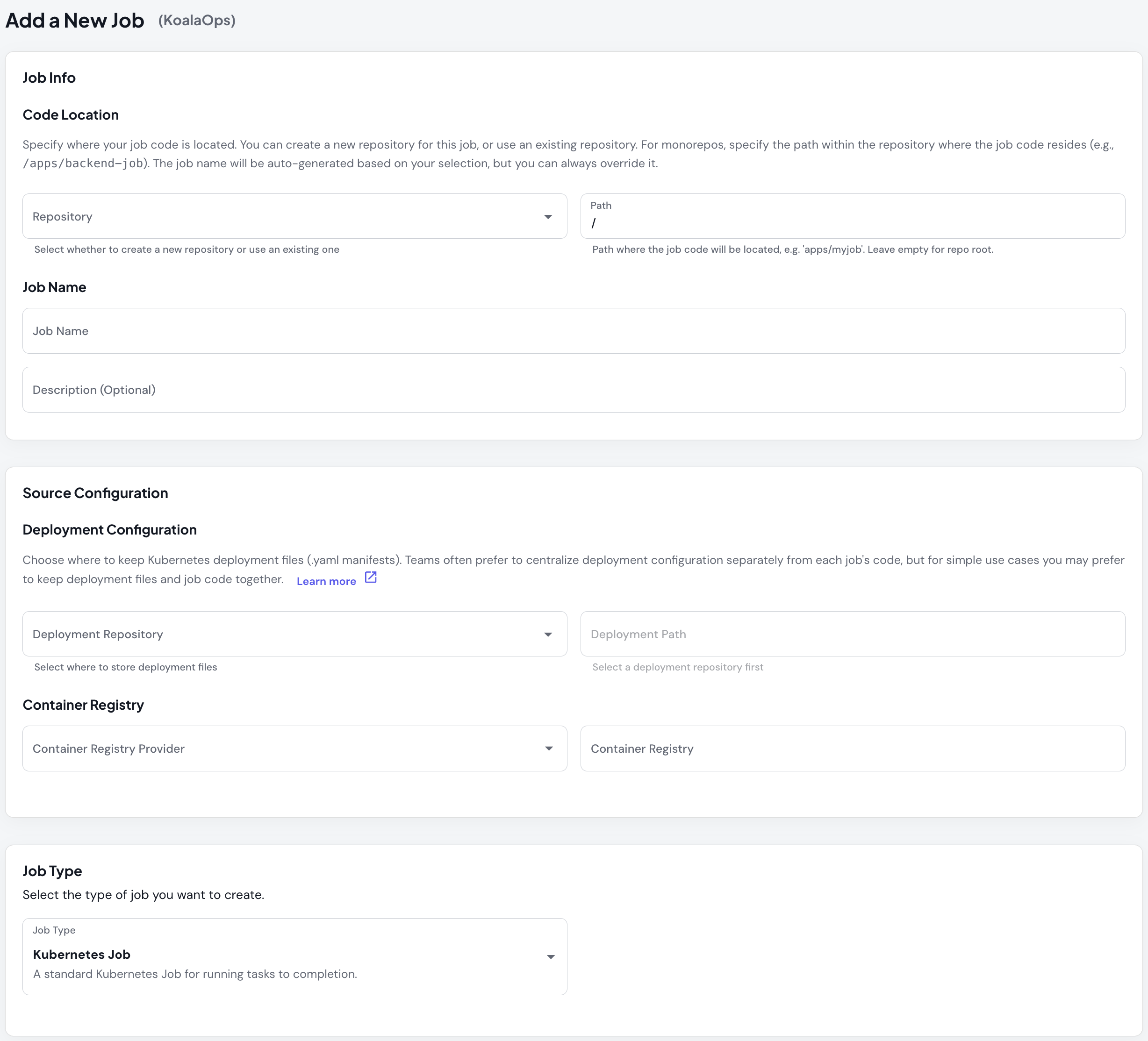Click the Deployment Repository caret icon
Image resolution: width=1148 pixels, height=1041 pixels.
point(548,634)
